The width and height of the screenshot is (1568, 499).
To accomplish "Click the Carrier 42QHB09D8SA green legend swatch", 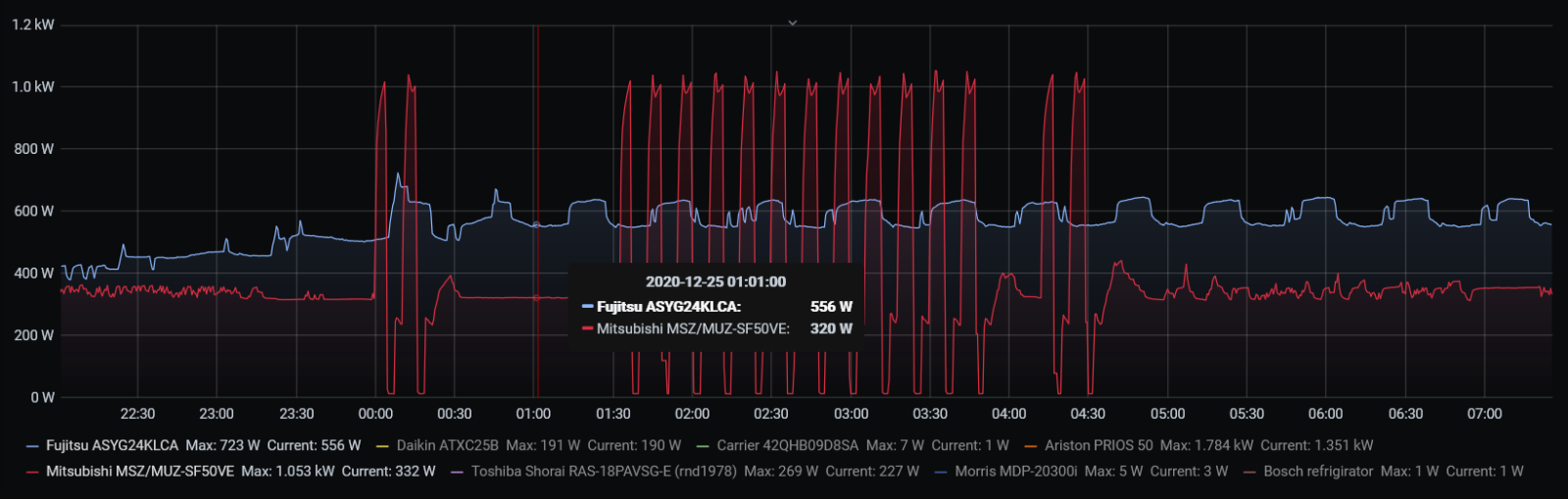I will pos(703,446).
